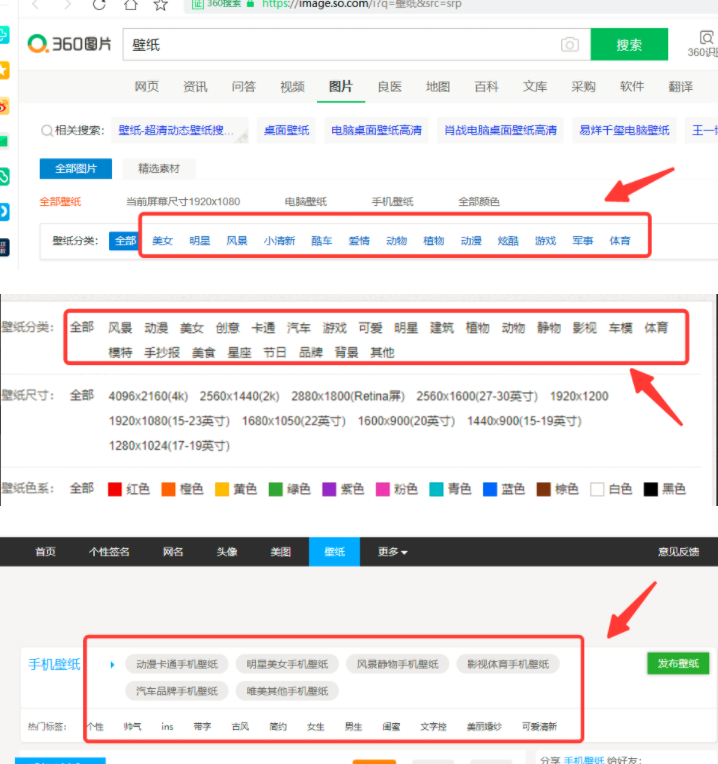Click the browser home icon
Image resolution: width=718 pixels, height=764 pixels.
131,5
